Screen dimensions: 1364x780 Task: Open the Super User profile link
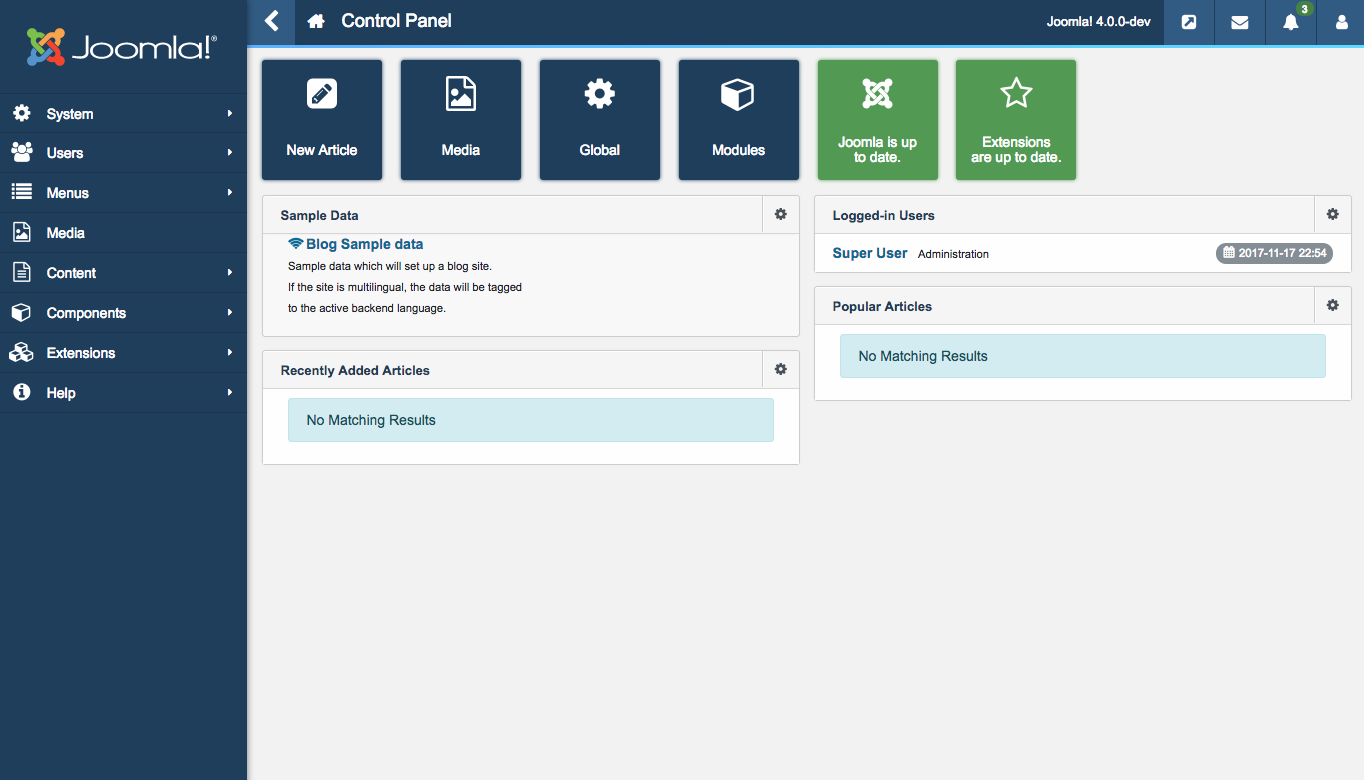(870, 253)
